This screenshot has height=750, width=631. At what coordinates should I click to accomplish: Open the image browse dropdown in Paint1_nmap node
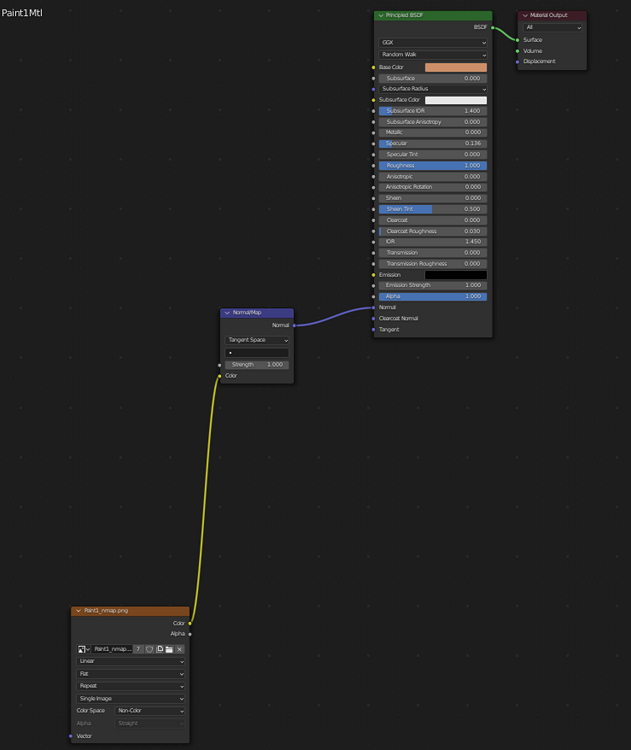coord(83,649)
